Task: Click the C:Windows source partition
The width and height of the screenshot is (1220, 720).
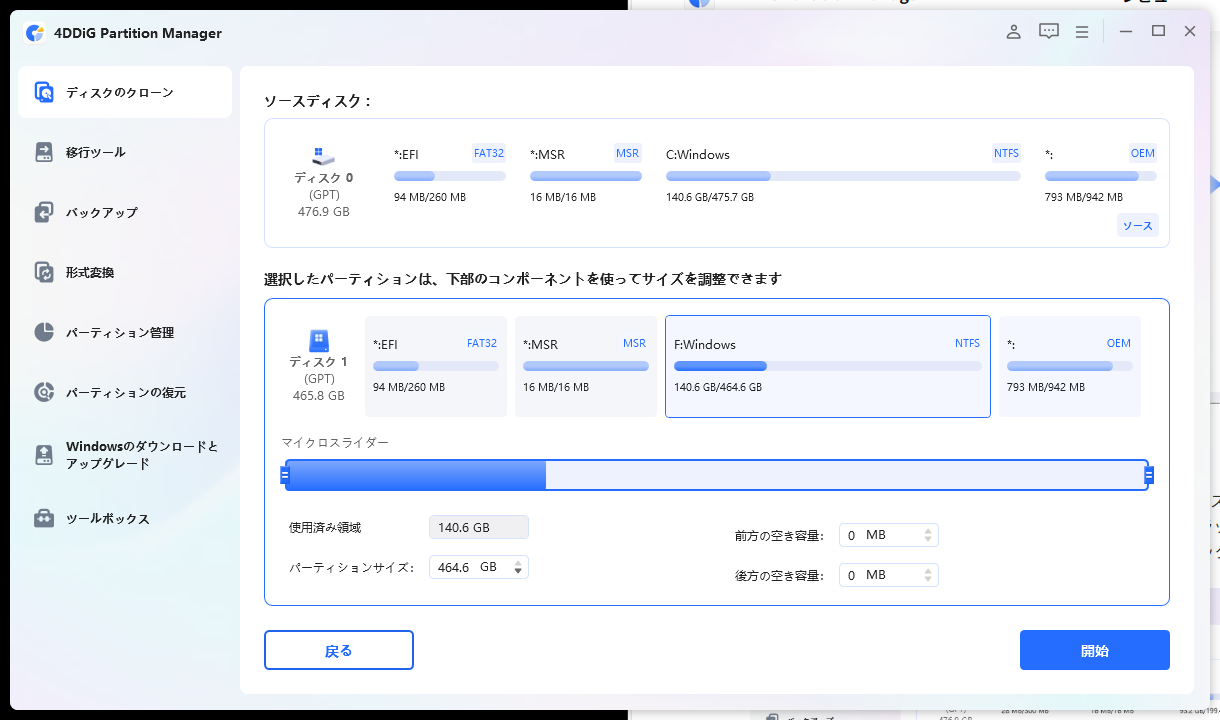Action: pyautogui.click(x=843, y=175)
